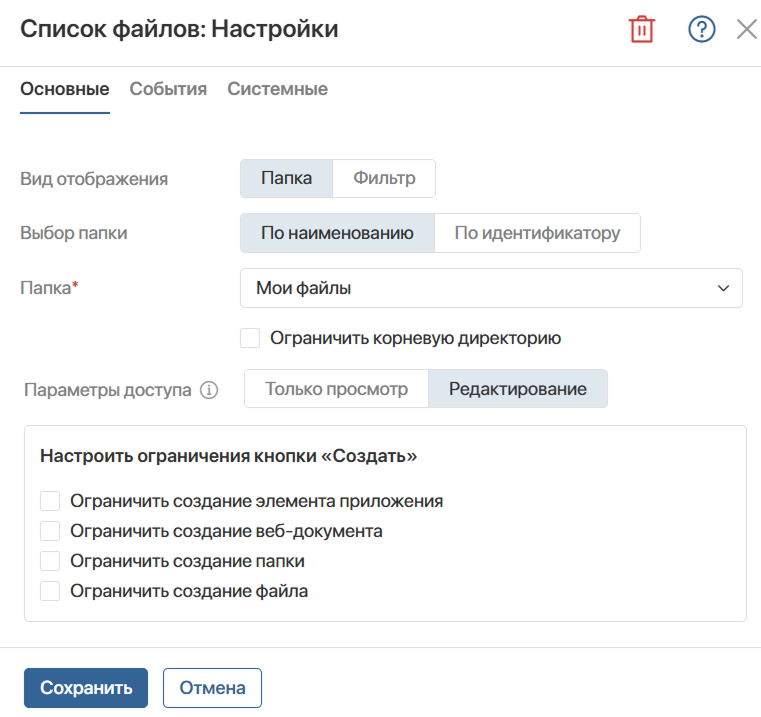Check Ограничить создание веб-документа

(50, 531)
